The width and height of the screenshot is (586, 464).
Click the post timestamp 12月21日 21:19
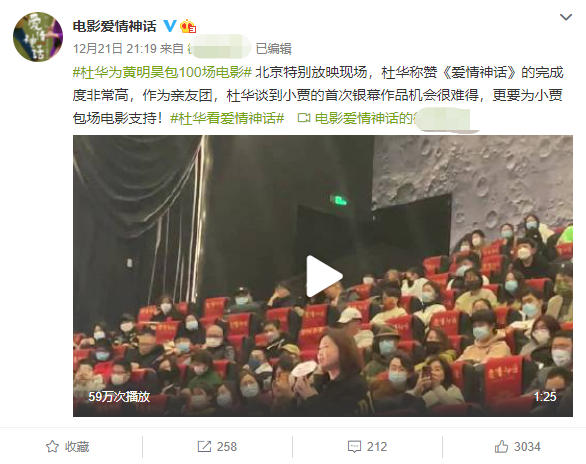(x=114, y=49)
